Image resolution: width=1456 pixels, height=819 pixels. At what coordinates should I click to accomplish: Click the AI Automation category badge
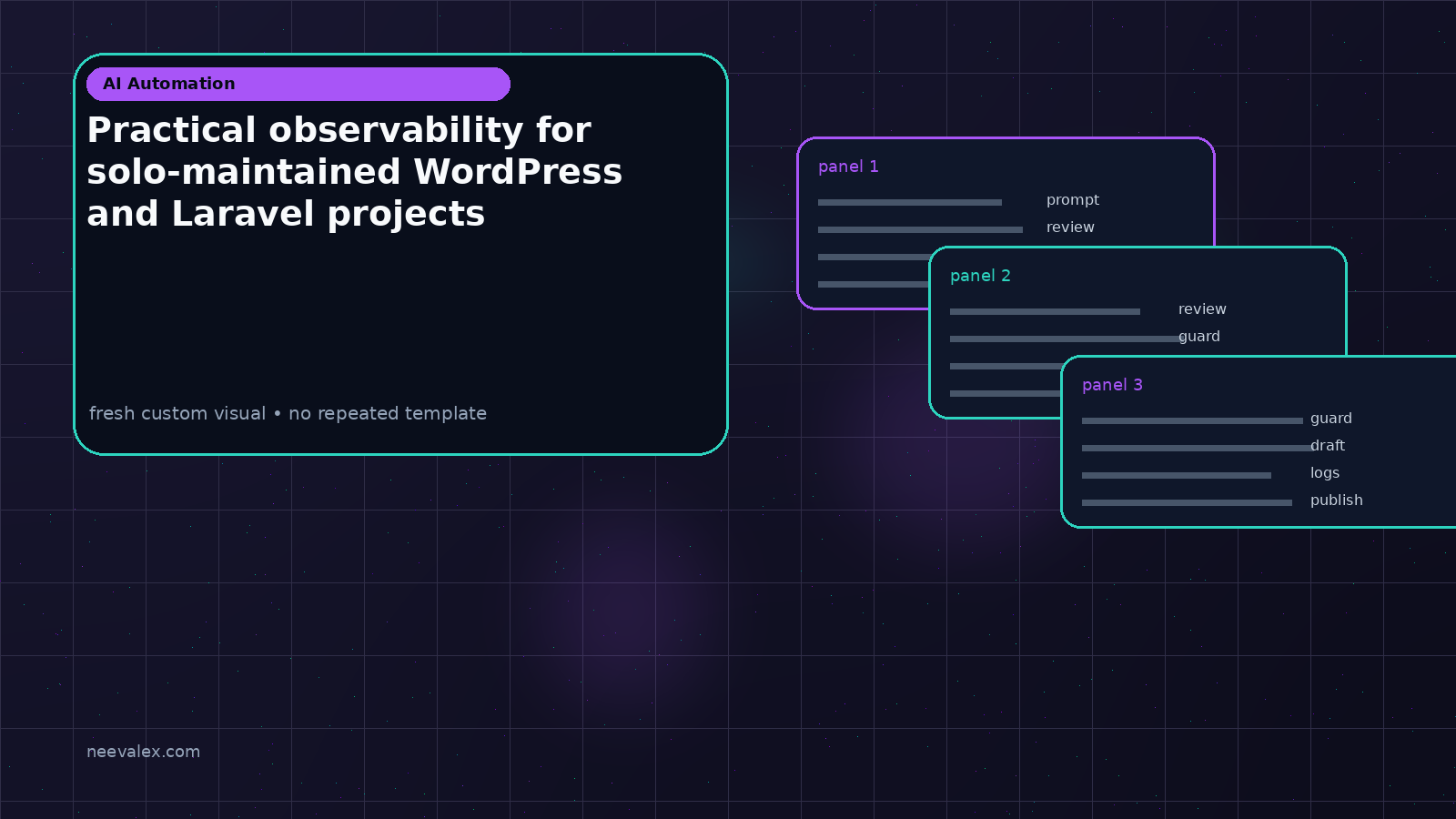tap(298, 84)
